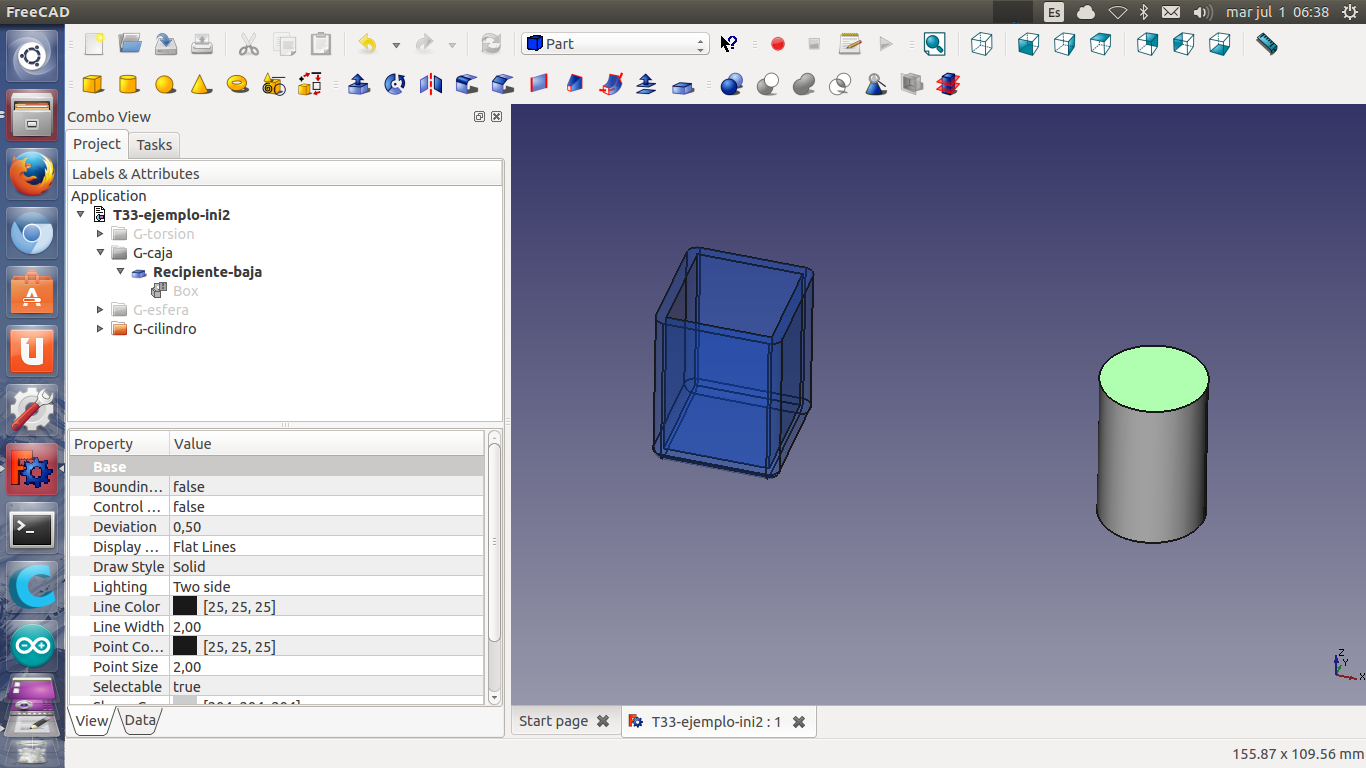
Task: Select the Box item in tree
Action: [185, 291]
